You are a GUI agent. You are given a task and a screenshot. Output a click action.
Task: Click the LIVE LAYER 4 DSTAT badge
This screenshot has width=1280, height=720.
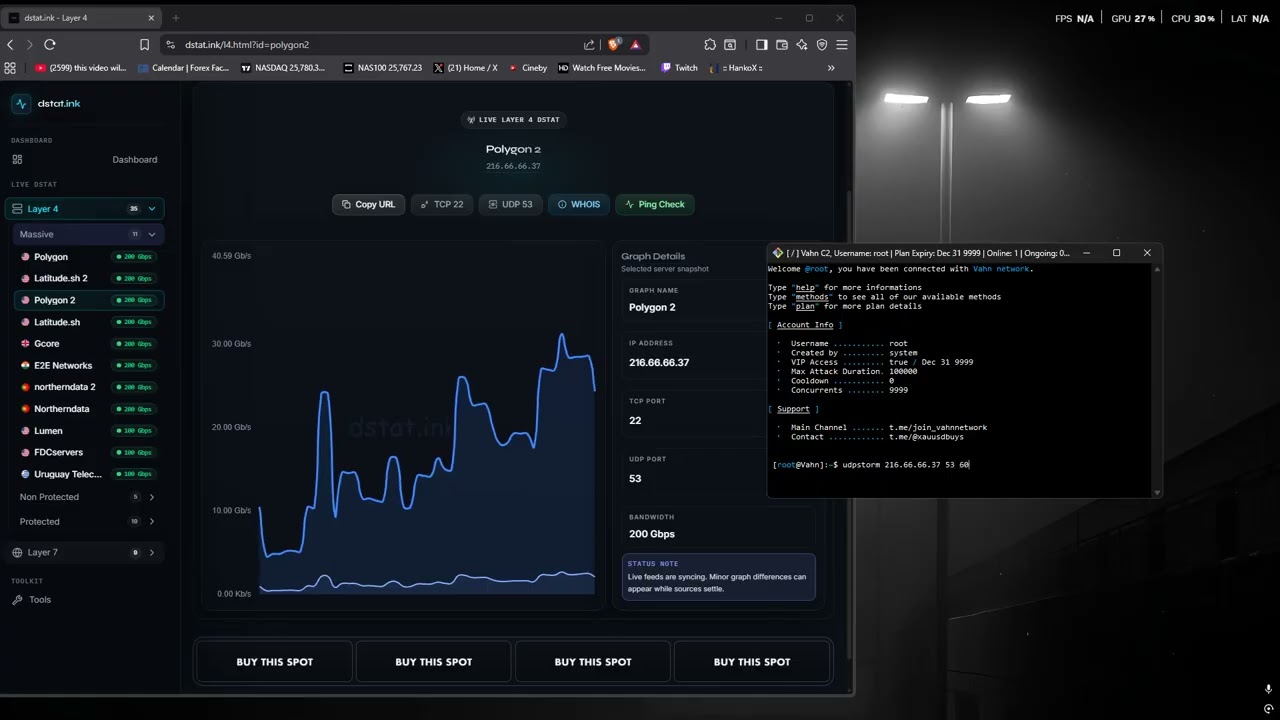(x=513, y=119)
